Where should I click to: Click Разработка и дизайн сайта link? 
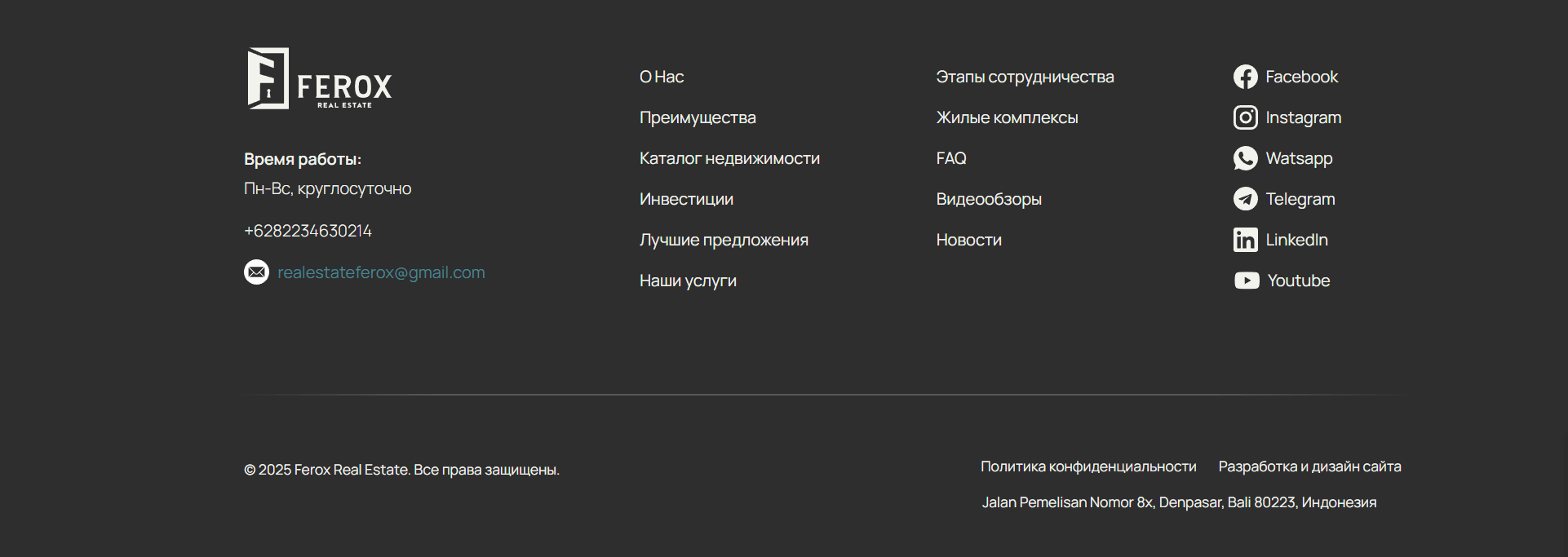pyautogui.click(x=1309, y=466)
